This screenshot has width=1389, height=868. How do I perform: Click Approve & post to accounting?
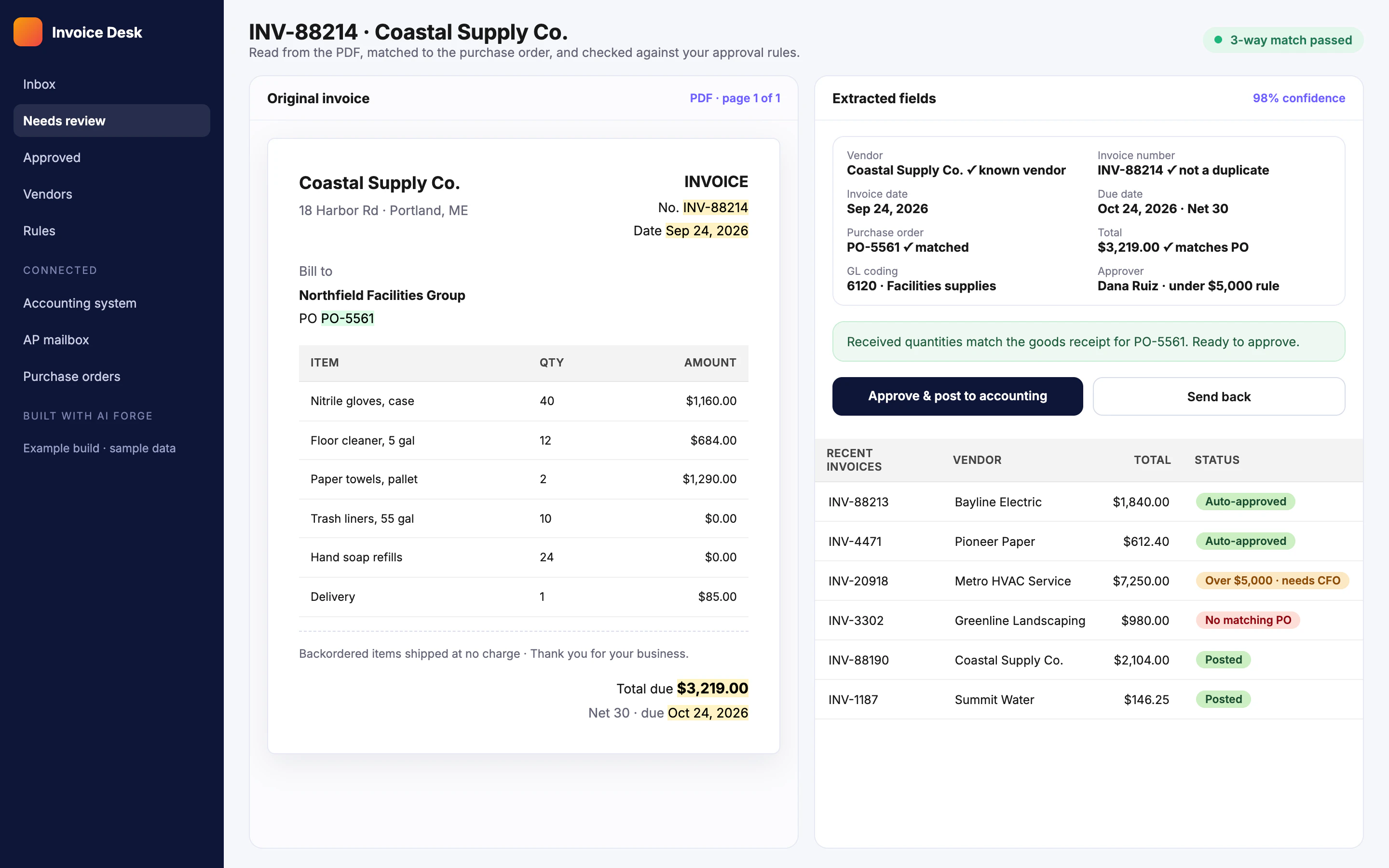(957, 396)
